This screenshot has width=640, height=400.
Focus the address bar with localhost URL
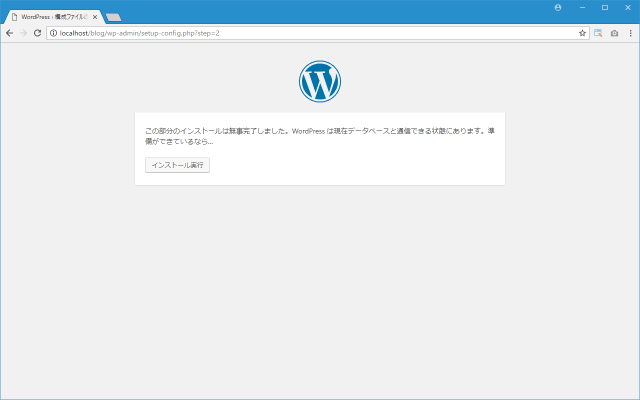[x=318, y=33]
